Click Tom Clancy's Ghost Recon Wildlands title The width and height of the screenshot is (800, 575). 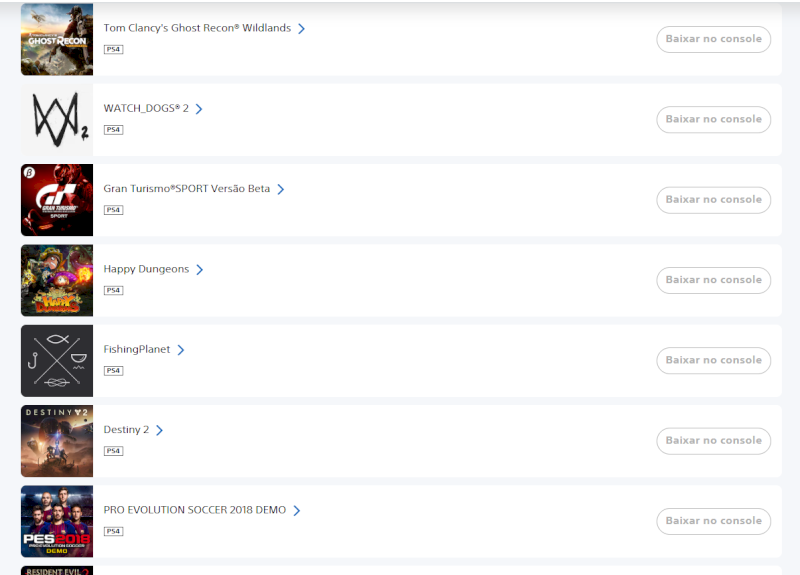click(197, 28)
